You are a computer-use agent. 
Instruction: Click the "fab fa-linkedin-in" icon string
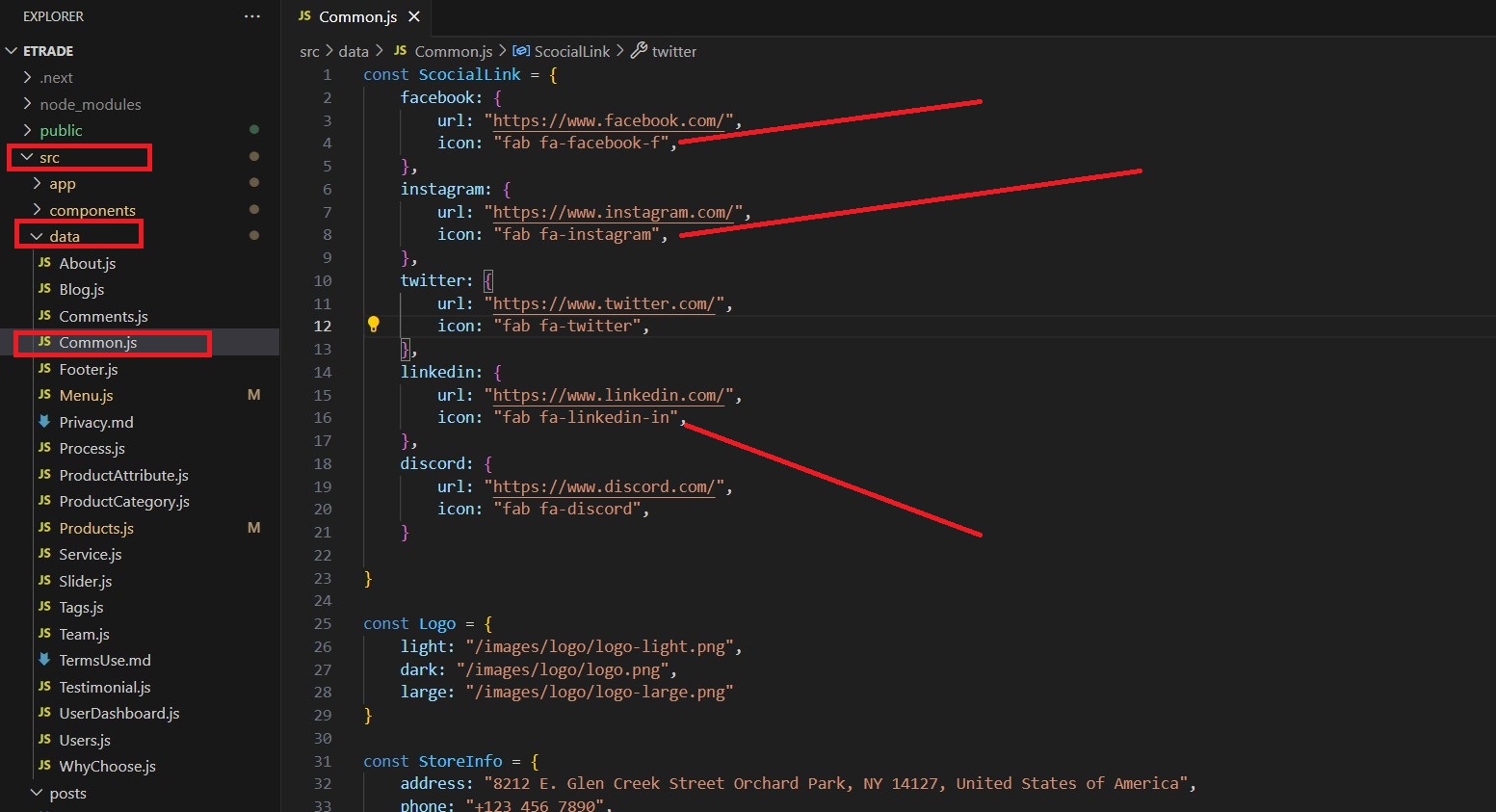tap(586, 417)
